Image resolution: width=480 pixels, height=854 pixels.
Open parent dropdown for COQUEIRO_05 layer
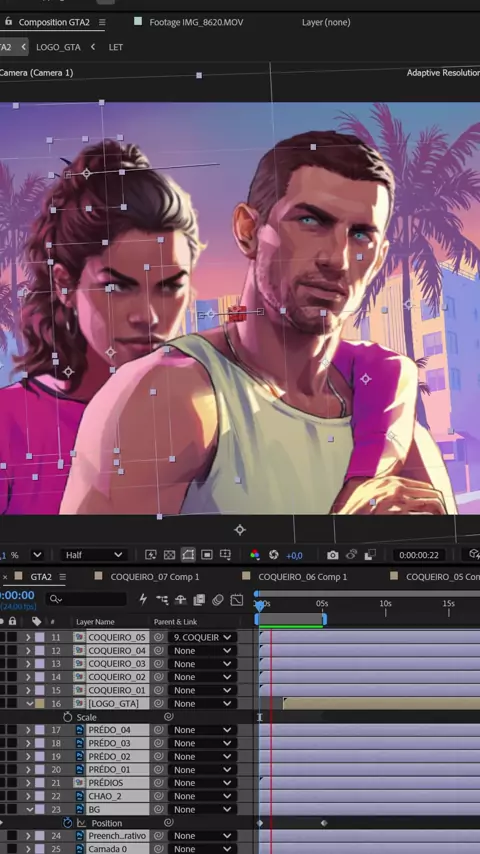[202, 637]
